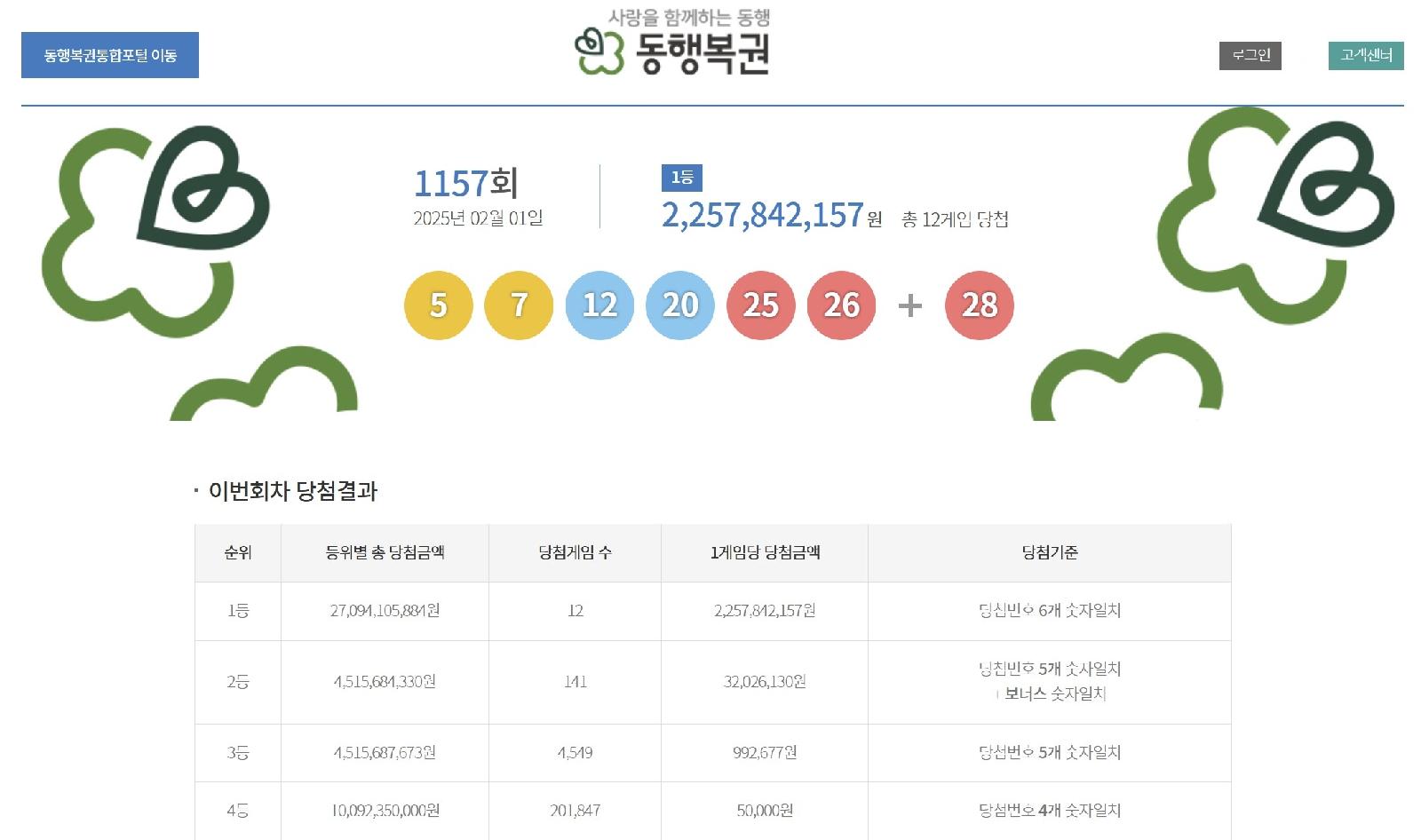Select blue lotto ball number 20

680,305
